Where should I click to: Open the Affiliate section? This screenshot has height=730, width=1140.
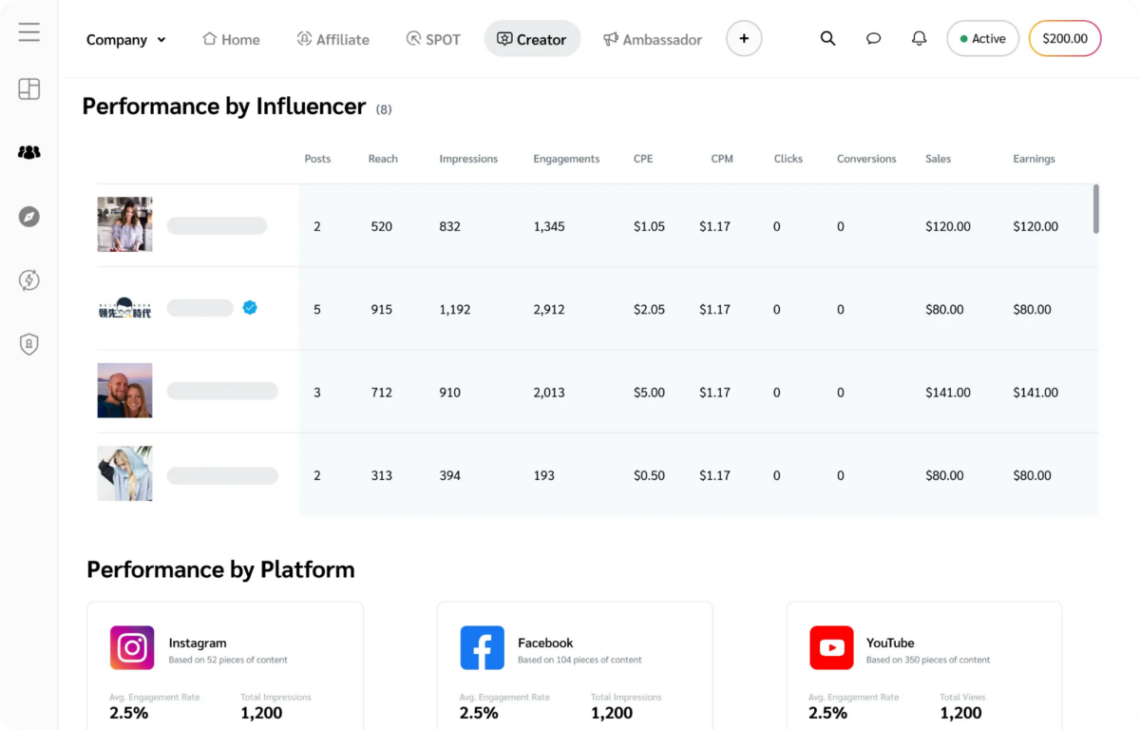[333, 39]
